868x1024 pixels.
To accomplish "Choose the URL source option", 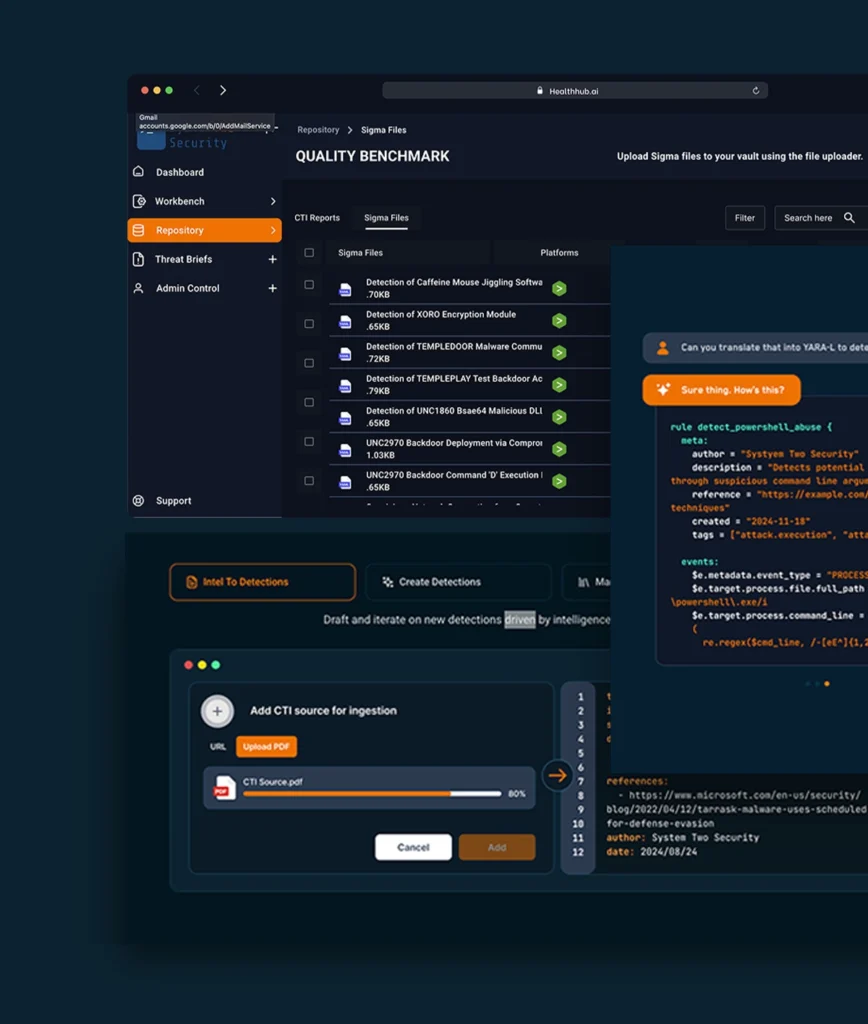I will [x=217, y=746].
